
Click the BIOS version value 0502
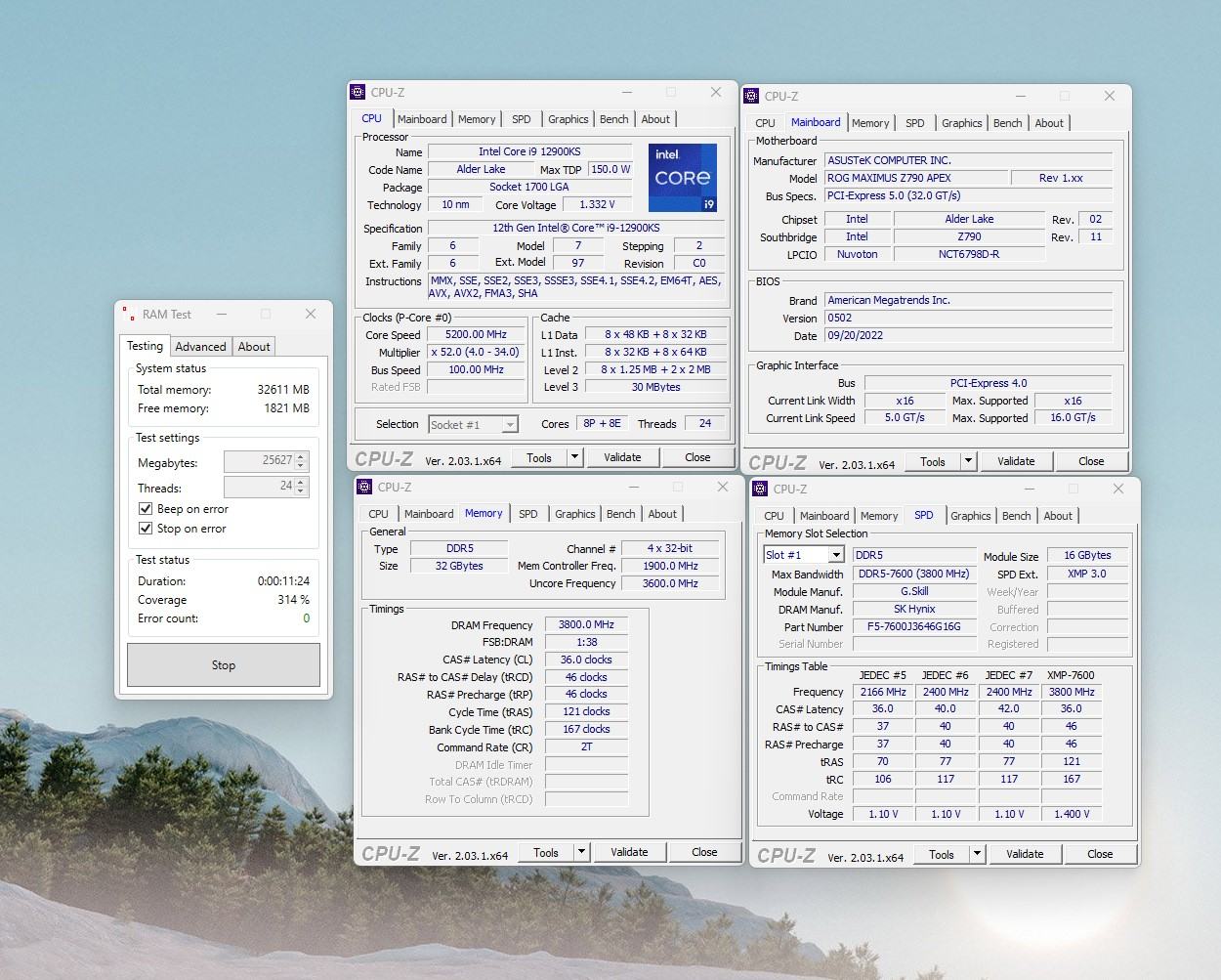968,318
